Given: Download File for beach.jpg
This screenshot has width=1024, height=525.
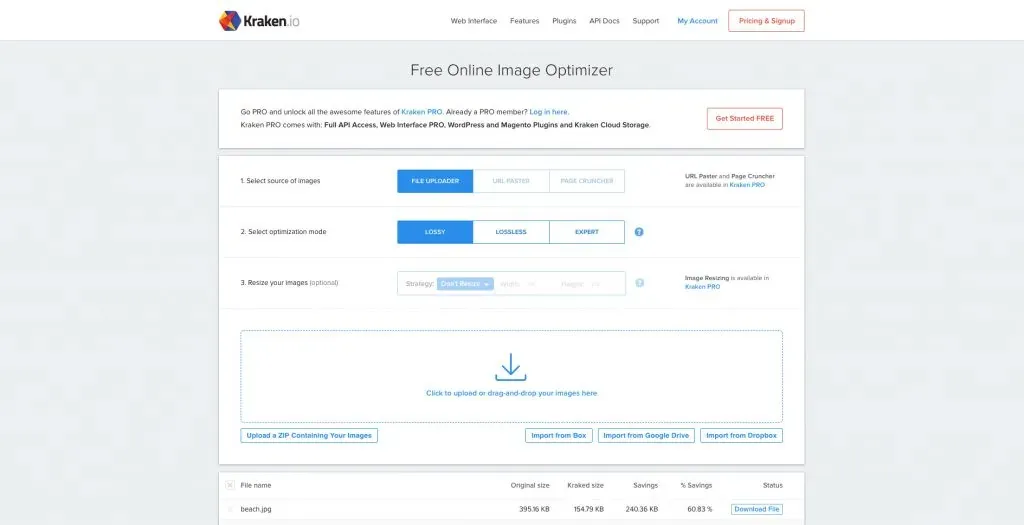Looking at the screenshot, I should point(757,509).
